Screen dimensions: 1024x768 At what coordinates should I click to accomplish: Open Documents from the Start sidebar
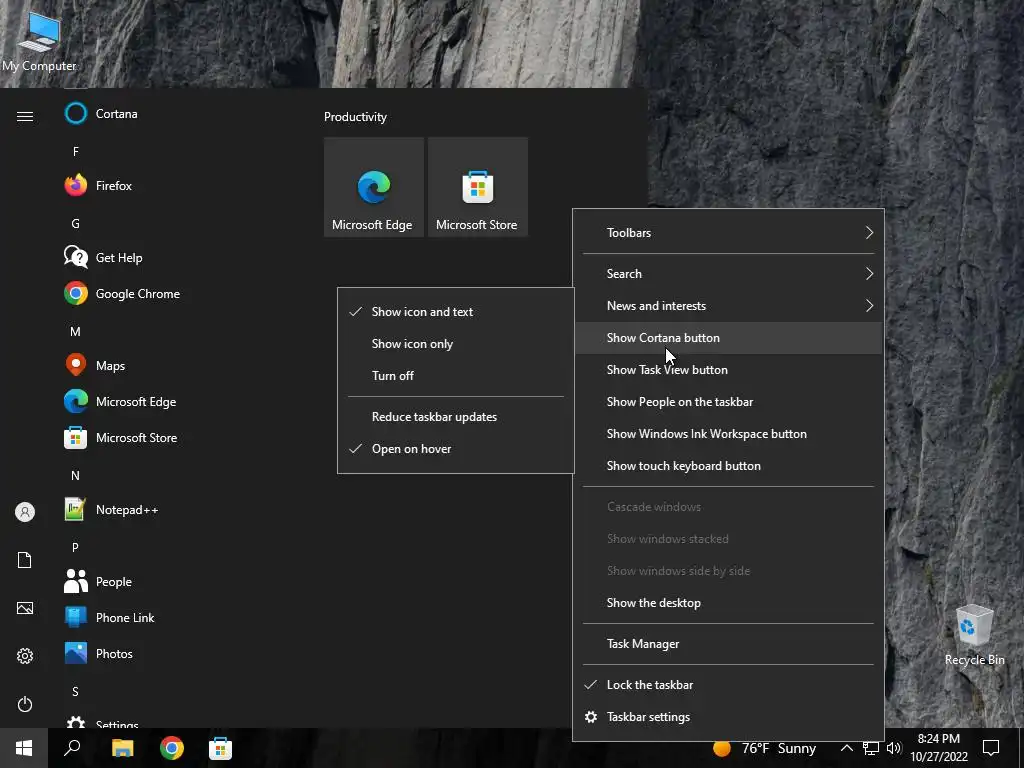click(x=25, y=560)
